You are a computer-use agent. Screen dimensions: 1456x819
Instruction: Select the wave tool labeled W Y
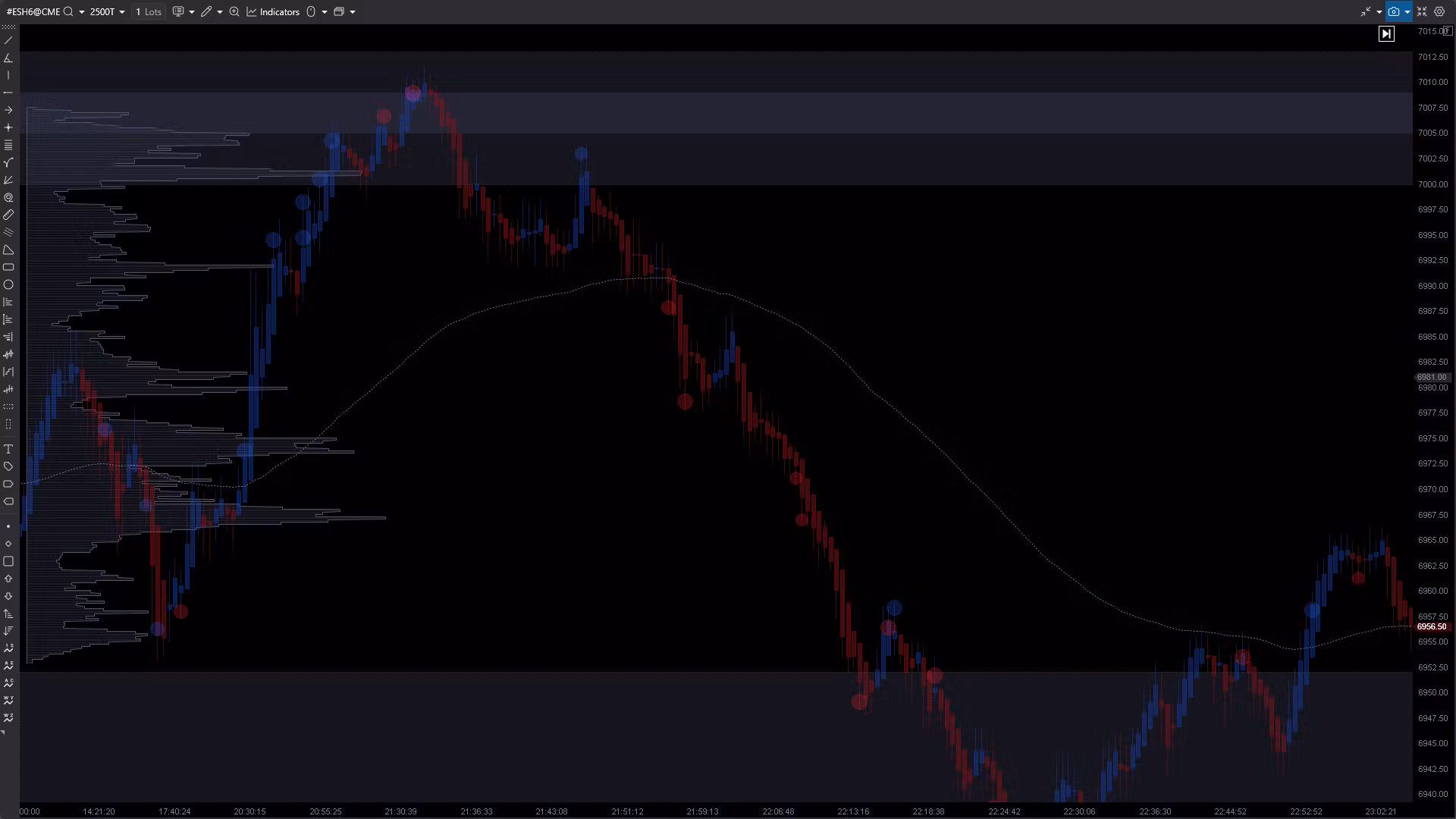[8, 701]
